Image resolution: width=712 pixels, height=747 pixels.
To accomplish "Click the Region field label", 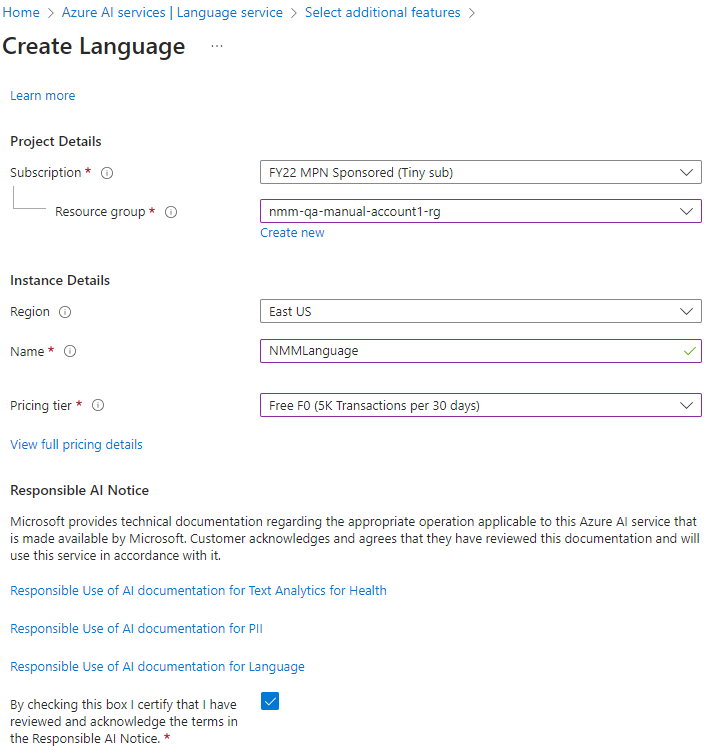I will (x=30, y=312).
